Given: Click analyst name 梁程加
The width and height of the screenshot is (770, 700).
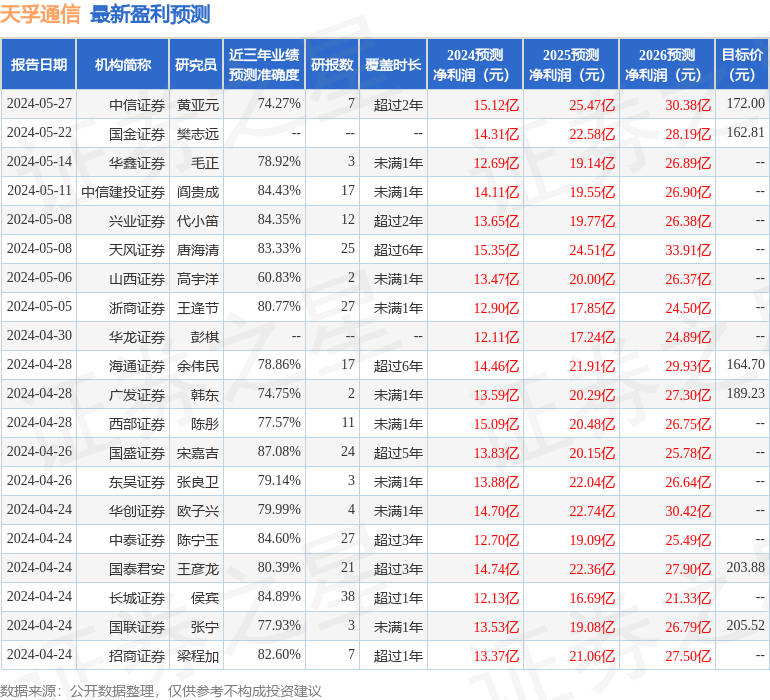Looking at the screenshot, I should pos(198,656).
